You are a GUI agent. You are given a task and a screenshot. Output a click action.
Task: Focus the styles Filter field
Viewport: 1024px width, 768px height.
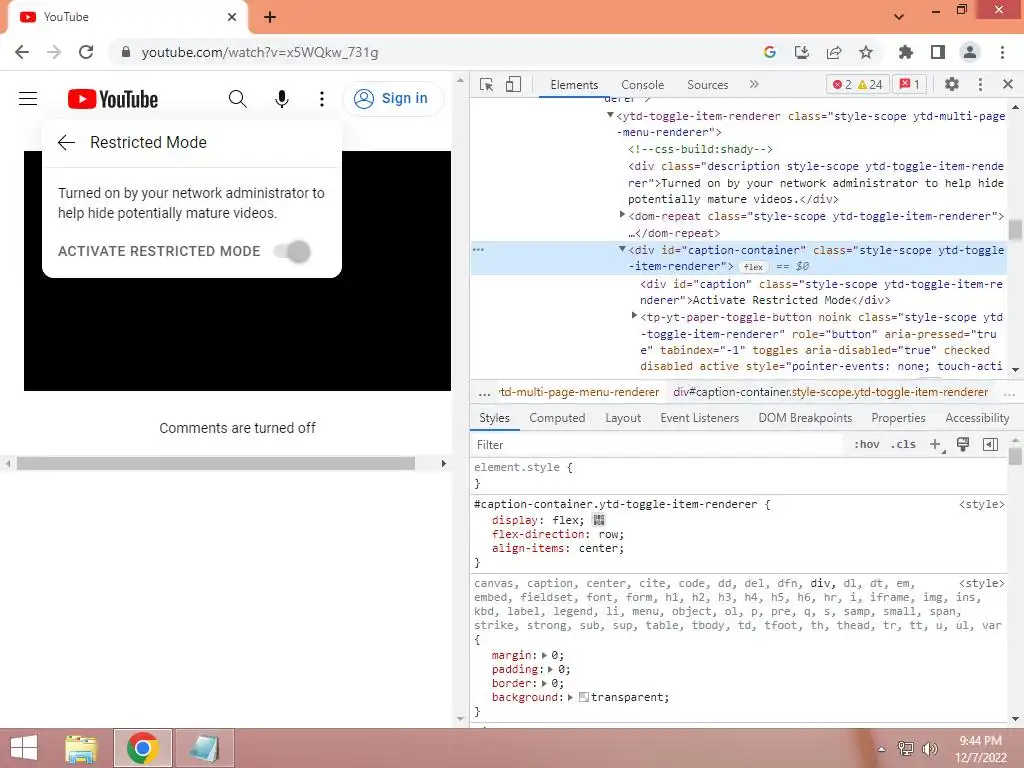coord(656,445)
